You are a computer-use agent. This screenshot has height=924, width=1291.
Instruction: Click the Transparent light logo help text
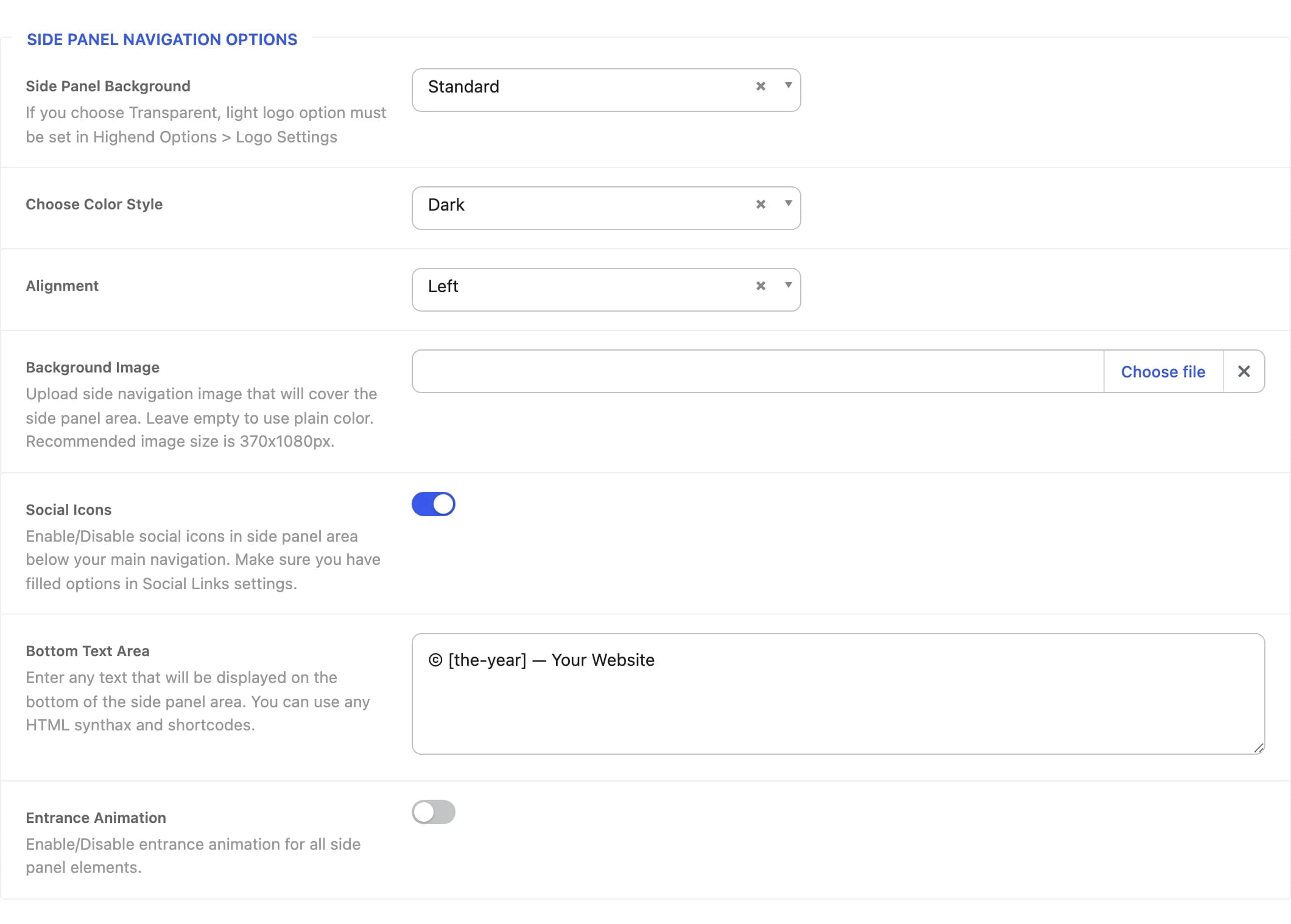[x=206, y=125]
